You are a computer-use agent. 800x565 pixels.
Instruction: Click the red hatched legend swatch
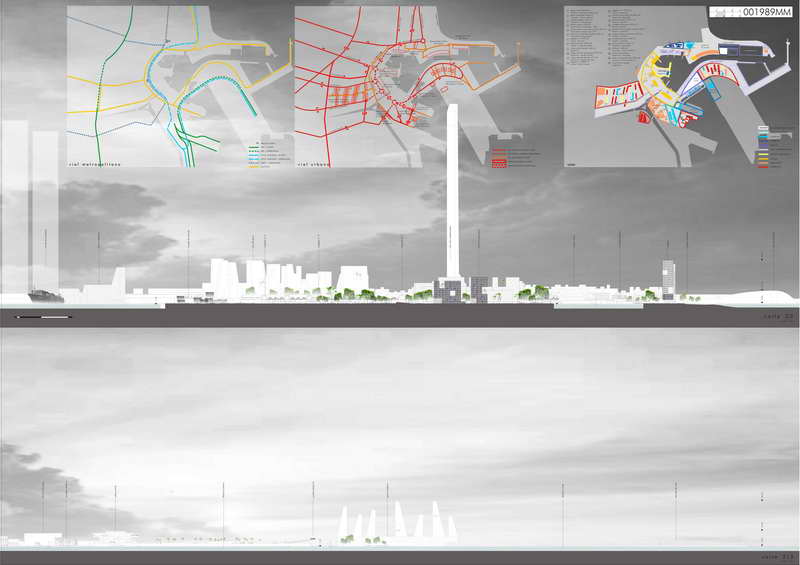[x=500, y=159]
